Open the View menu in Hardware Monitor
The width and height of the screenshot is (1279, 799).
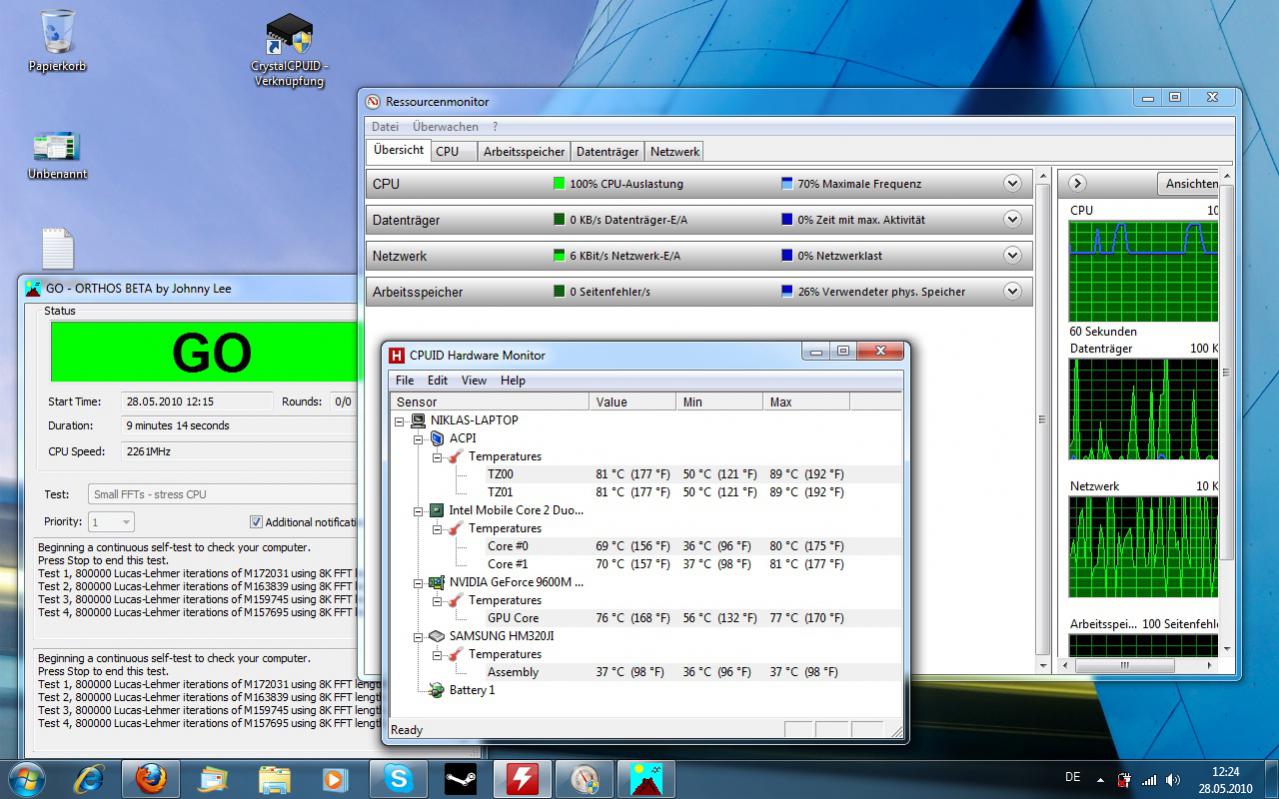[x=474, y=380]
